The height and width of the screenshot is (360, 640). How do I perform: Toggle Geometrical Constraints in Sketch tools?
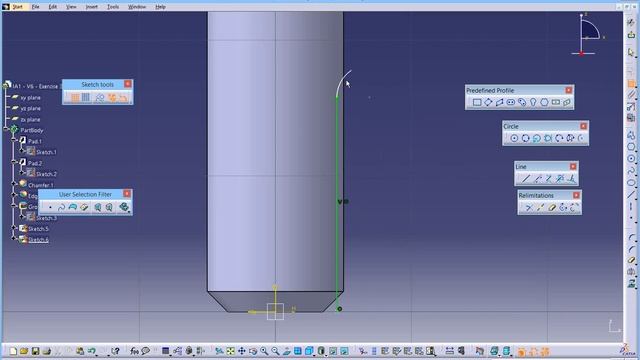112,97
